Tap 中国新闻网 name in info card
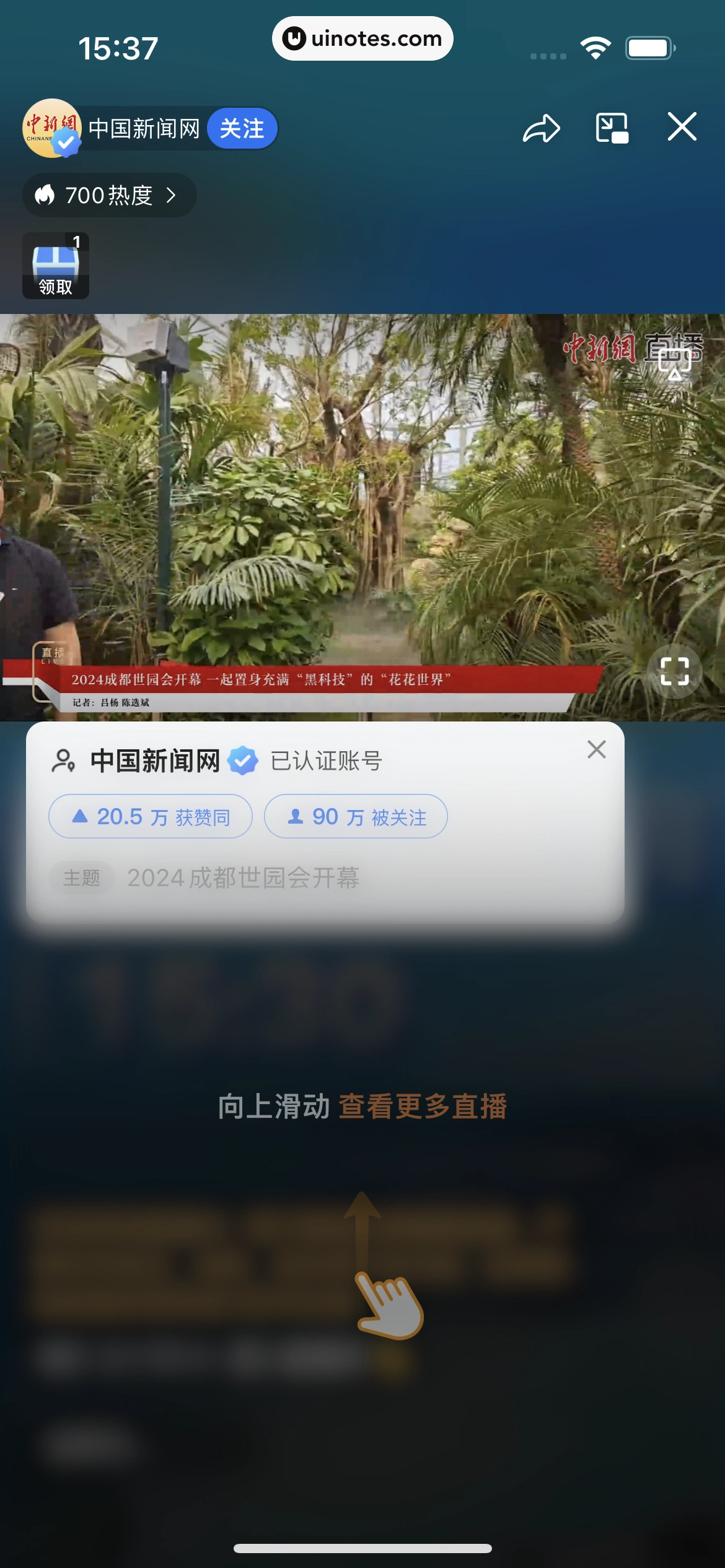The width and height of the screenshot is (725, 1568). point(155,760)
